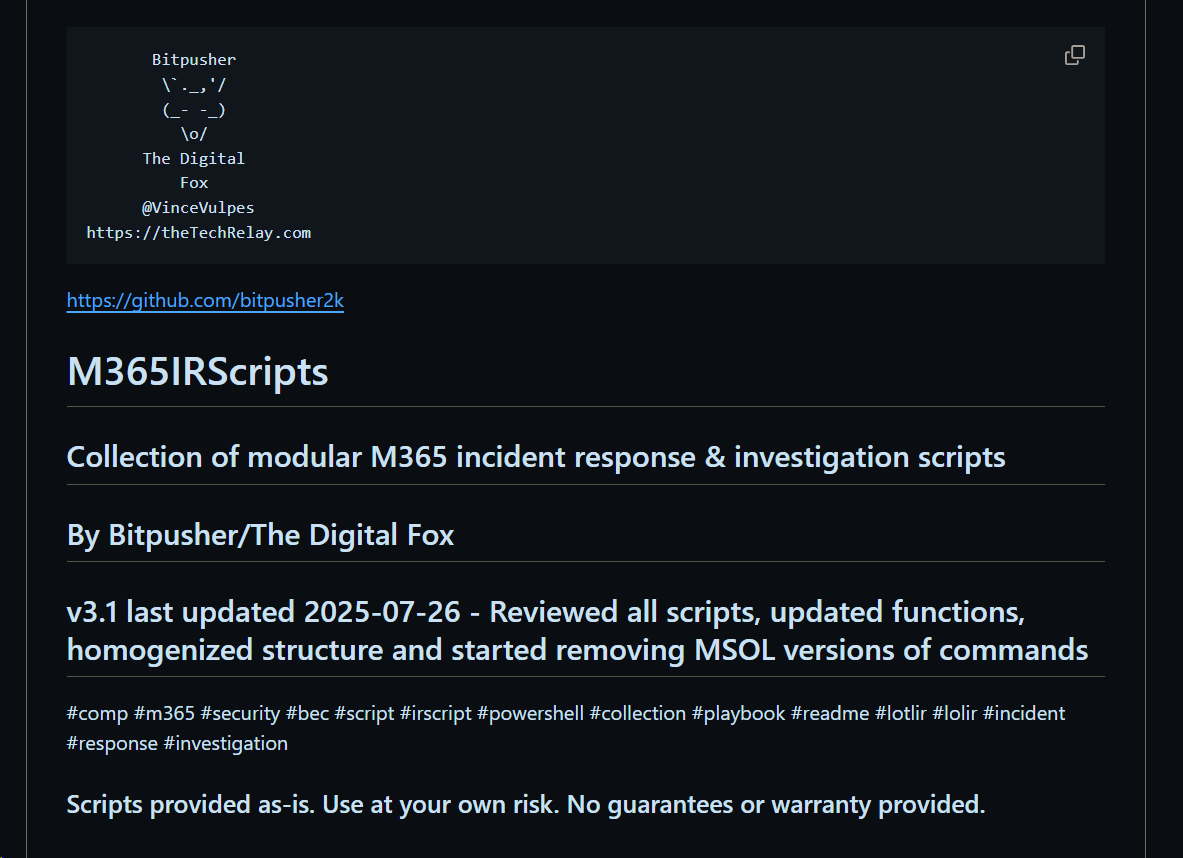Click the M365IRScripts main heading
Image resolution: width=1183 pixels, height=858 pixels.
tap(197, 372)
